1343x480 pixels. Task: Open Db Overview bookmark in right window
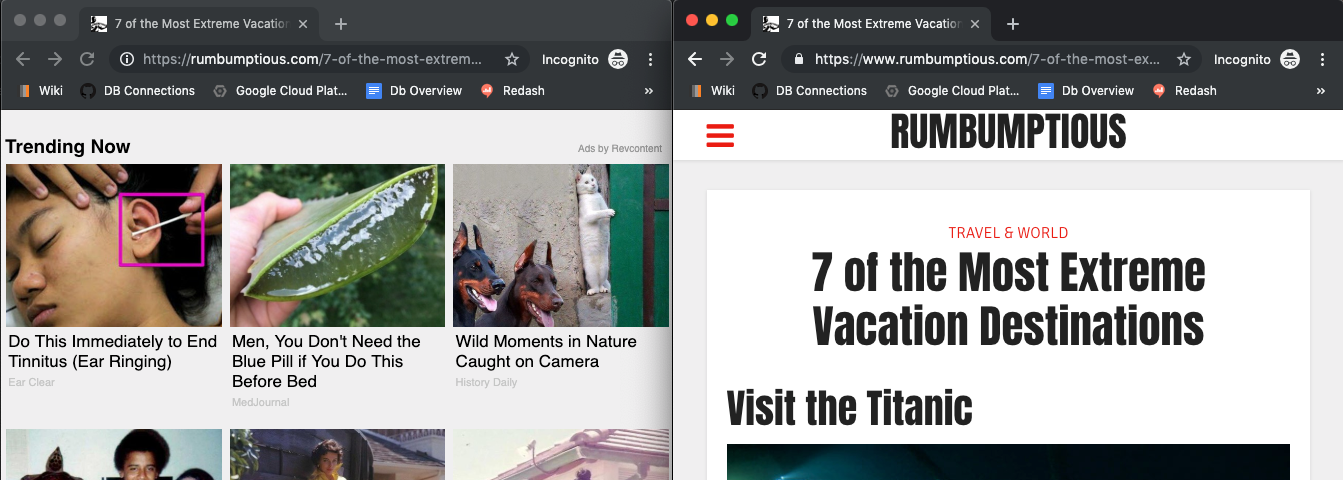click(1086, 90)
